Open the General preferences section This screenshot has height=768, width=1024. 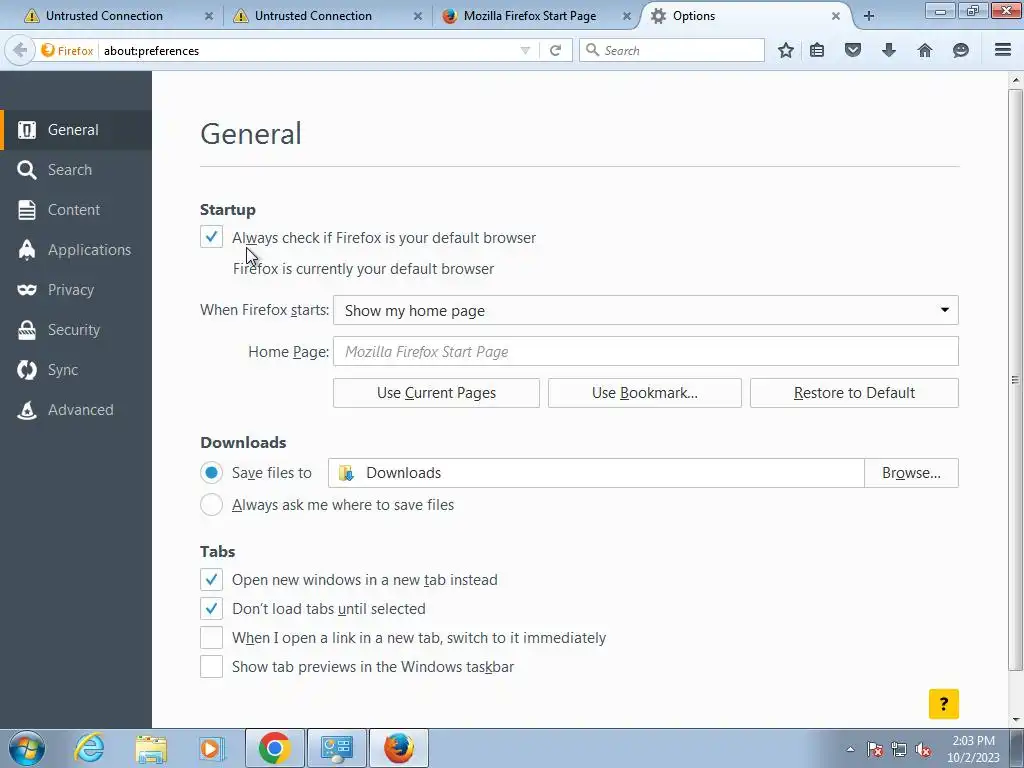(x=76, y=130)
